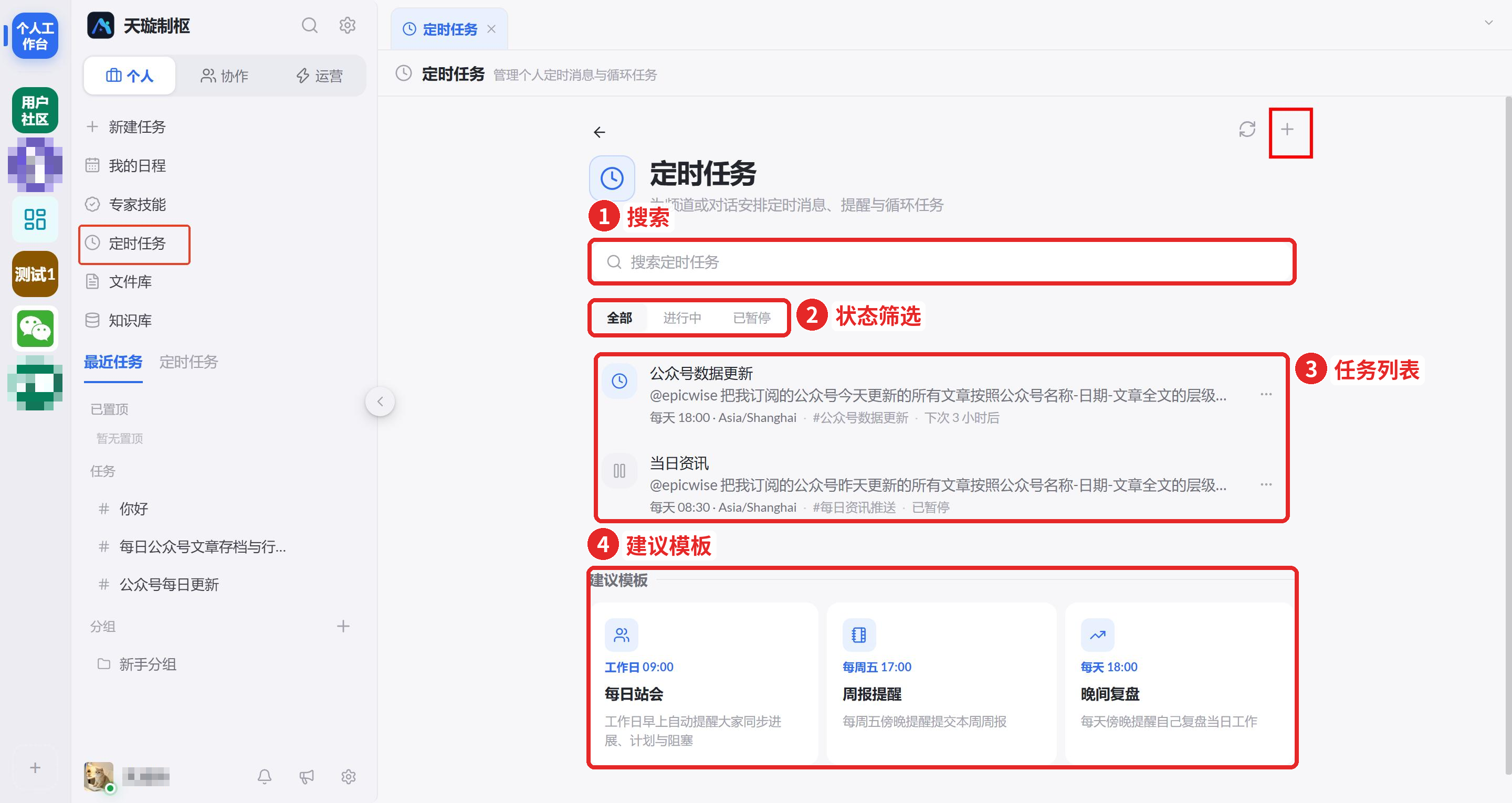The image size is (1512, 803).
Task: Expand the top-right tab dropdown chevron
Action: [1488, 23]
